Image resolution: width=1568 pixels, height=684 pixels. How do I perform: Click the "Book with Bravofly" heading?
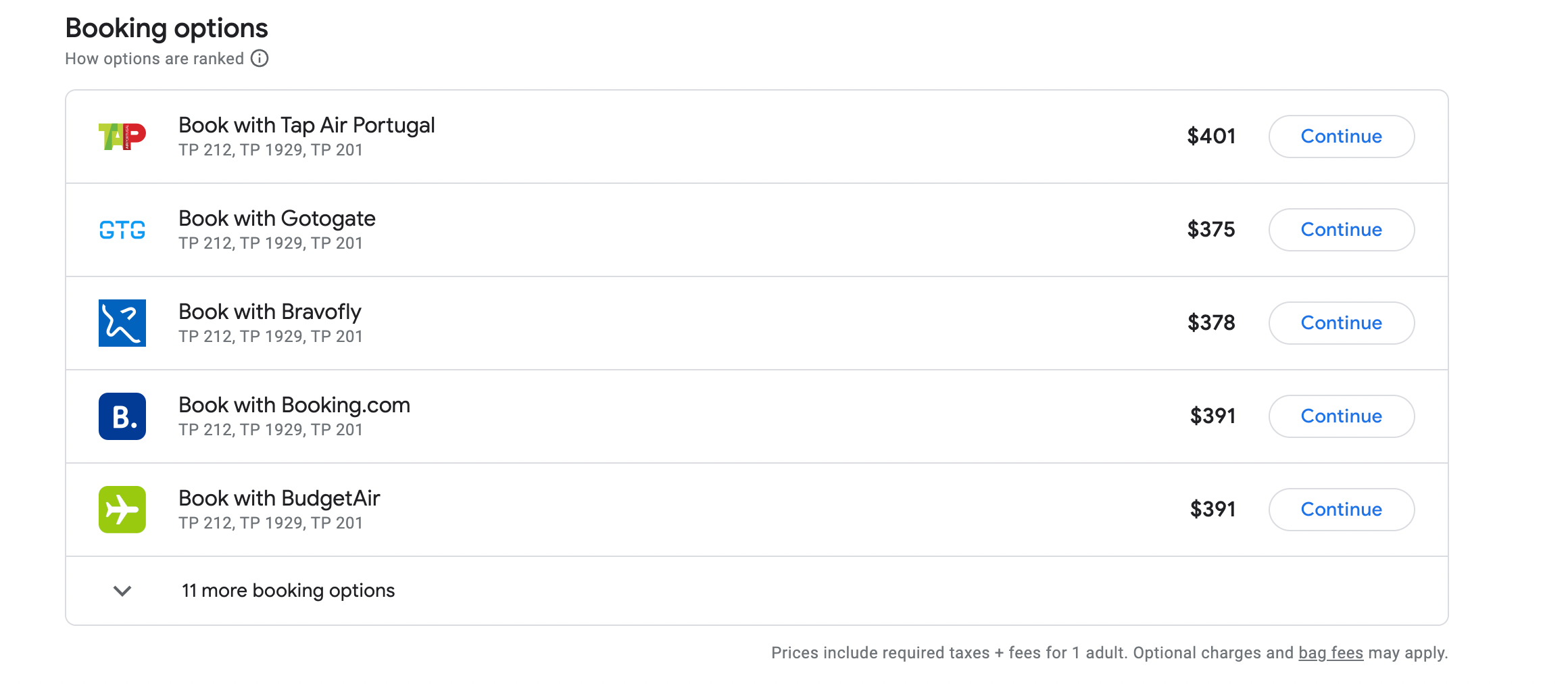click(x=270, y=312)
